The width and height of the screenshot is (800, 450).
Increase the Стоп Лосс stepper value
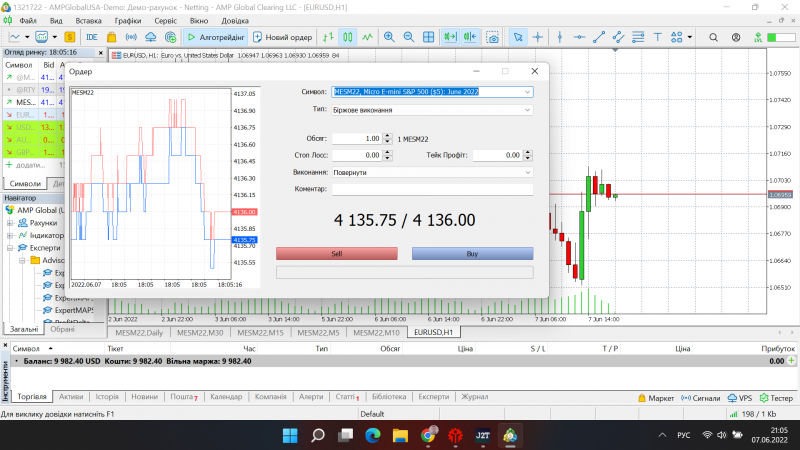click(x=387, y=152)
